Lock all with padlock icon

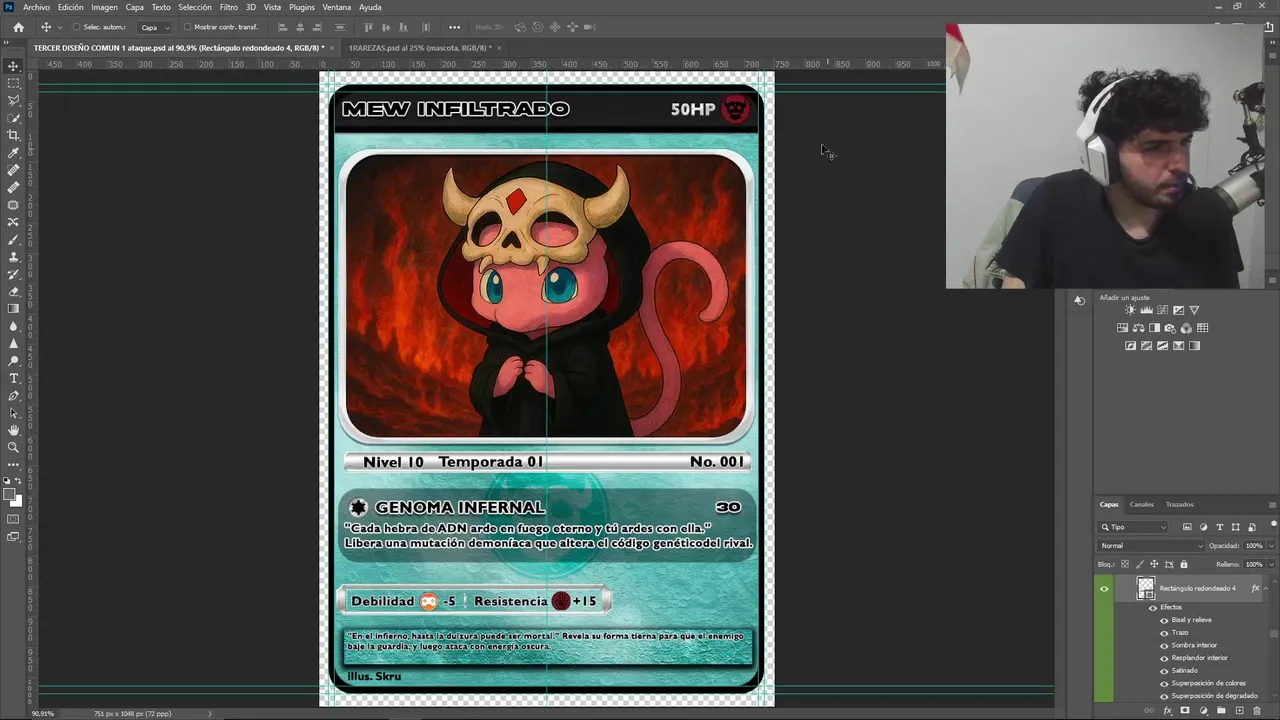point(1184,564)
